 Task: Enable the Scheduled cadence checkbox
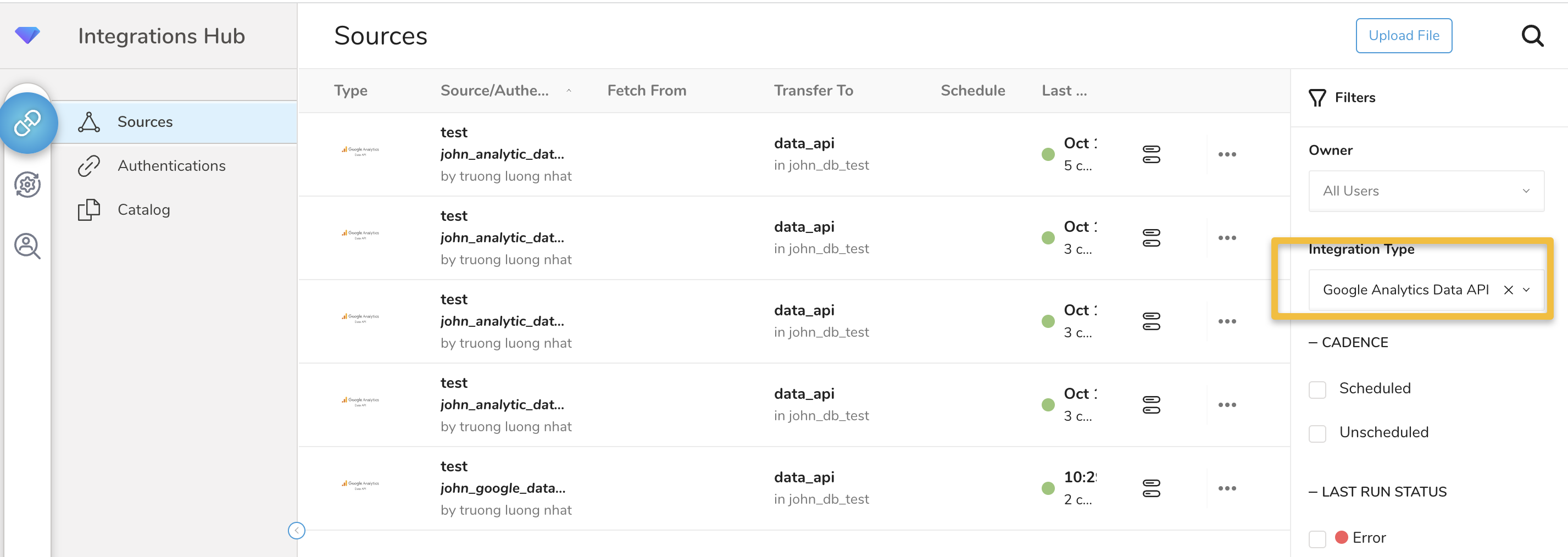pos(1317,389)
